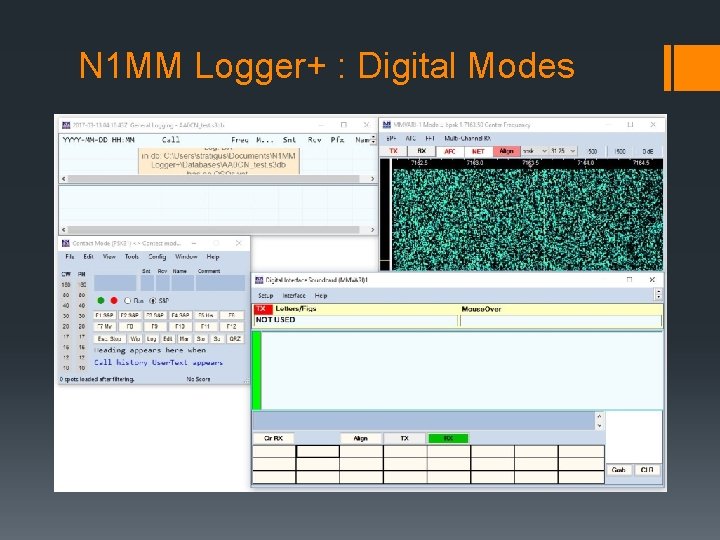Click the 40 band button in PH column
This screenshot has height=540, width=720.
[x=82, y=306]
